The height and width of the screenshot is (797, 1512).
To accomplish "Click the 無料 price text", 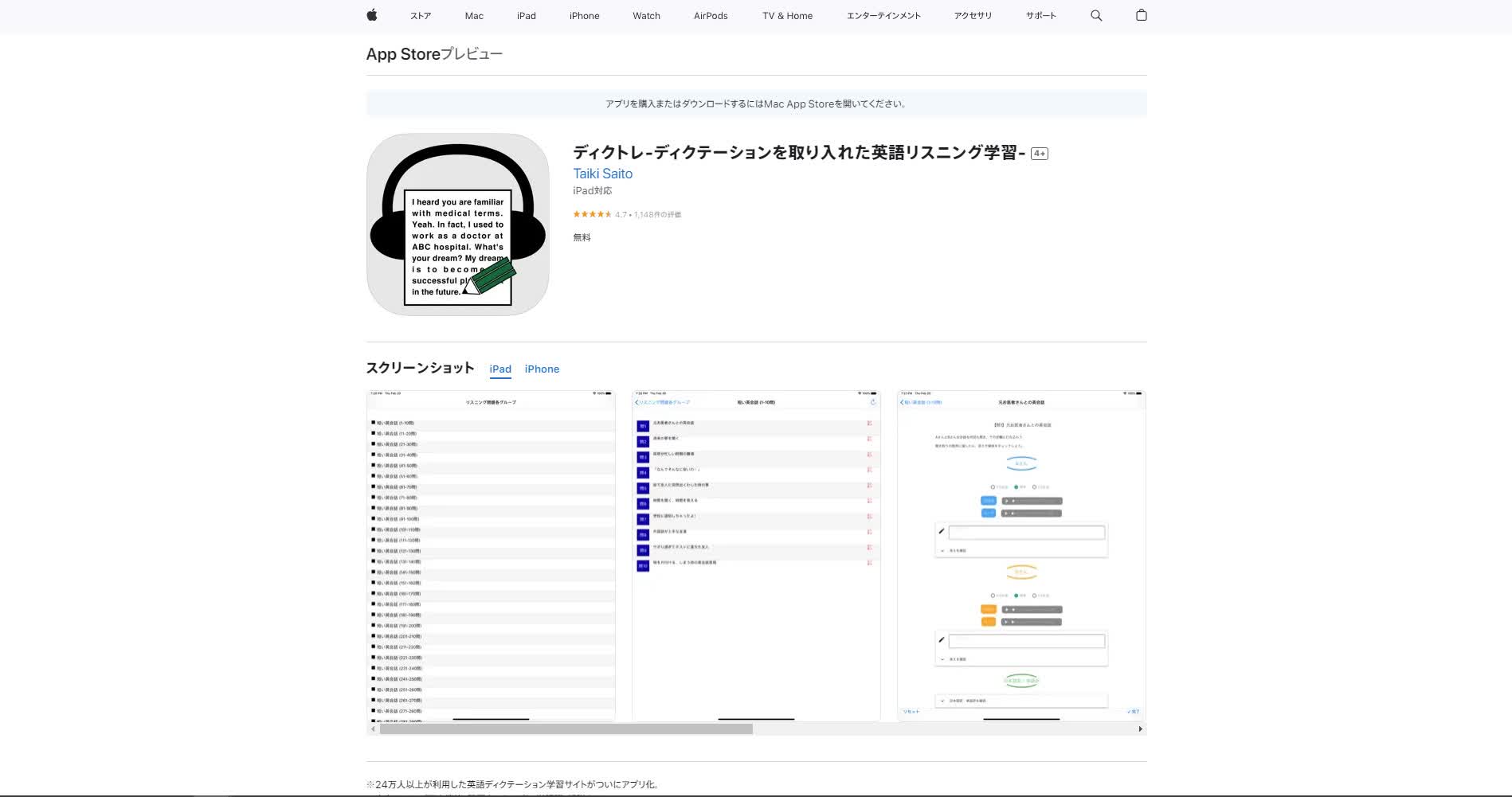I will 582,237.
